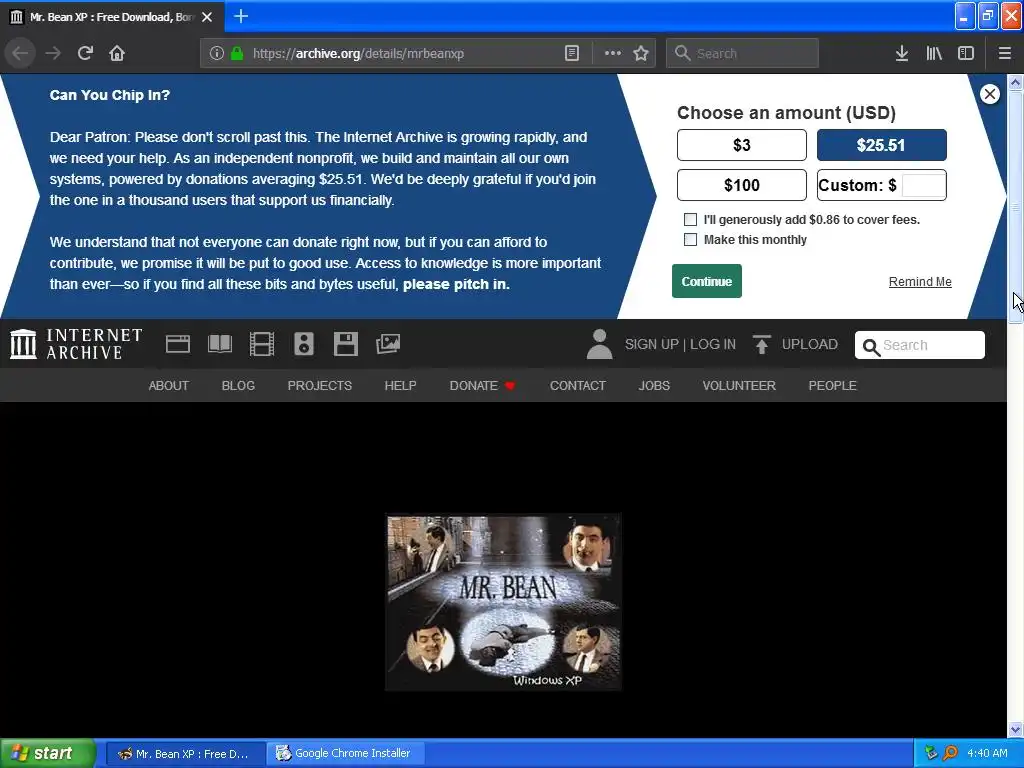Image resolution: width=1024 pixels, height=768 pixels.
Task: Click the user avatar icon
Action: coord(599,344)
